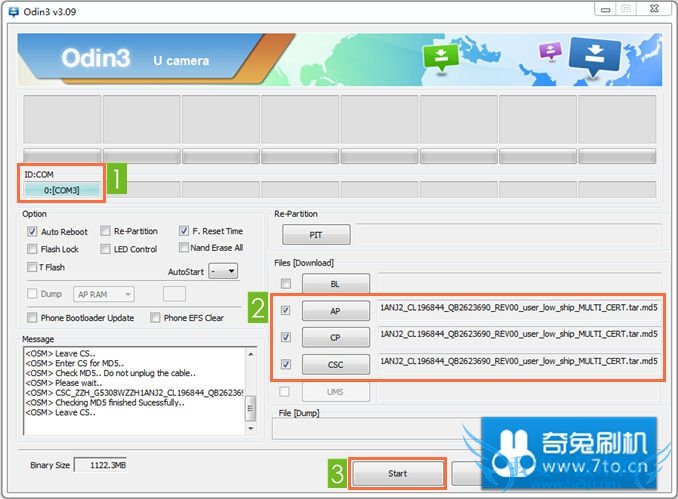
Task: Click log line 'Checking MD5 finished Sucessfully..'
Action: tap(105, 403)
